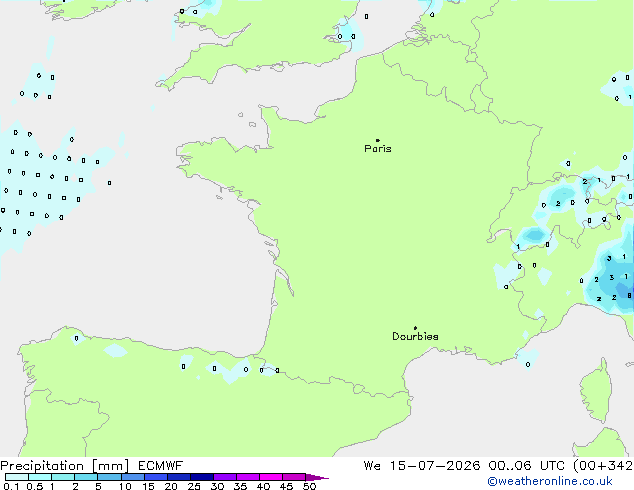This screenshot has height=490, width=634.
Task: Click the forecast date 15-07-2026 text
Action: point(435,466)
